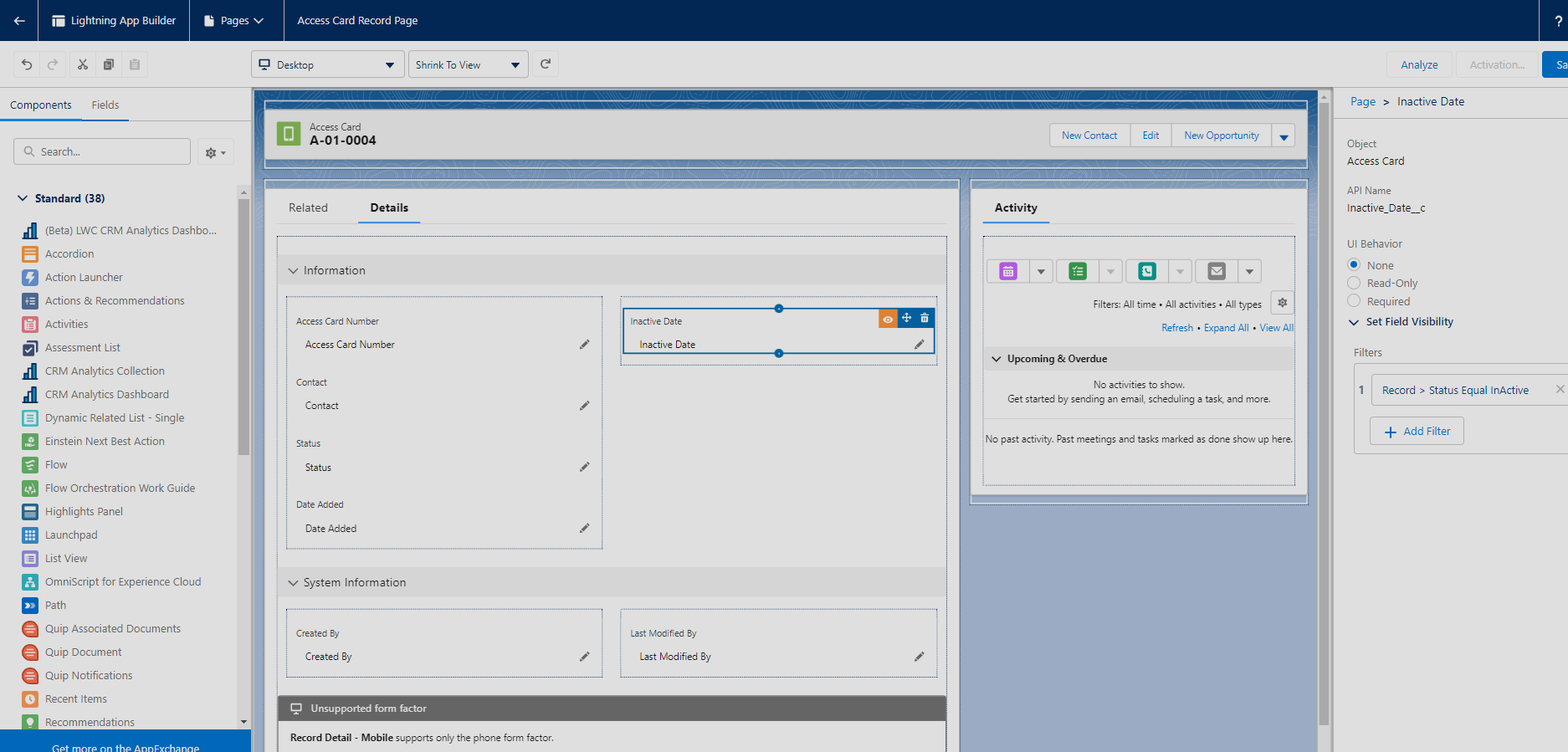Open Record Status Equal InActive filter

(1455, 390)
